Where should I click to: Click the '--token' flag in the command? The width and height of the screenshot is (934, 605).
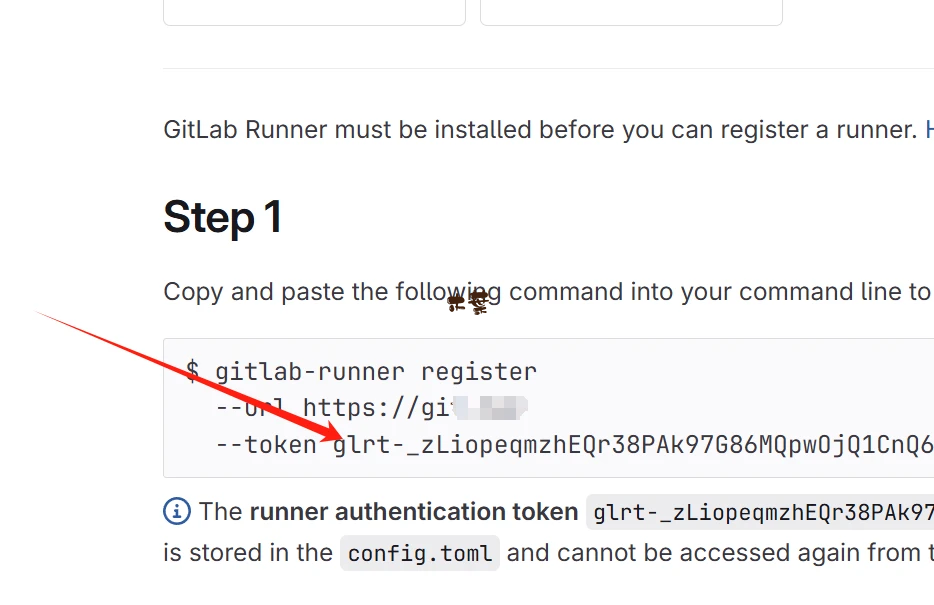point(266,444)
